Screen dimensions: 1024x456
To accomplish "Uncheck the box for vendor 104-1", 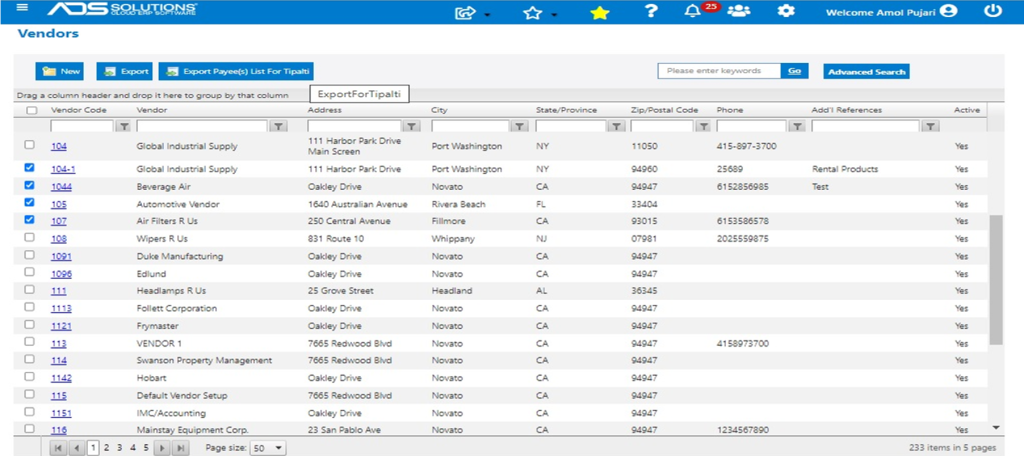I will [29, 168].
